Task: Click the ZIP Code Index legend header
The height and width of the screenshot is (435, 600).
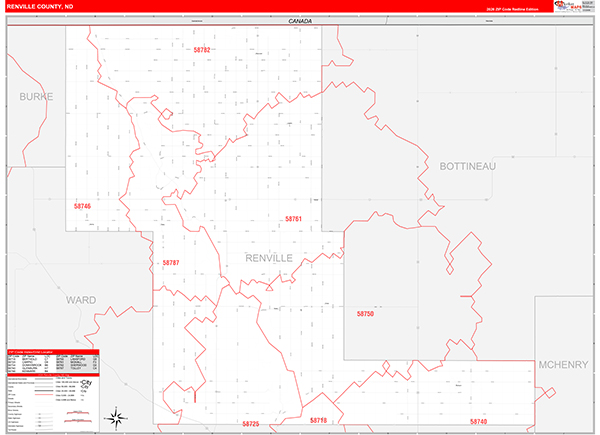Action: coord(53,352)
